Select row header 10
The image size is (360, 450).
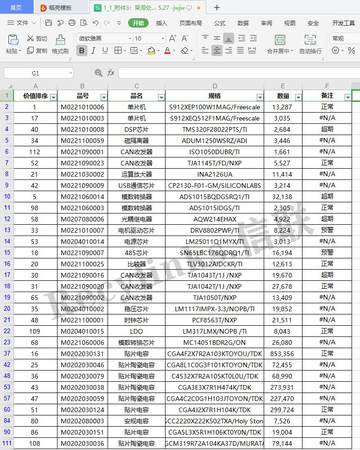7,197
